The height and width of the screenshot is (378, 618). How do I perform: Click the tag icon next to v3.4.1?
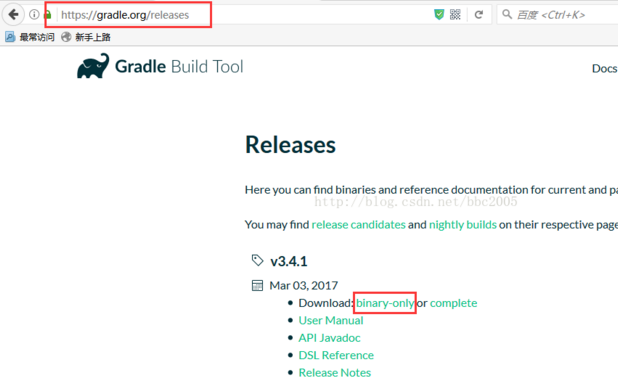click(x=257, y=261)
